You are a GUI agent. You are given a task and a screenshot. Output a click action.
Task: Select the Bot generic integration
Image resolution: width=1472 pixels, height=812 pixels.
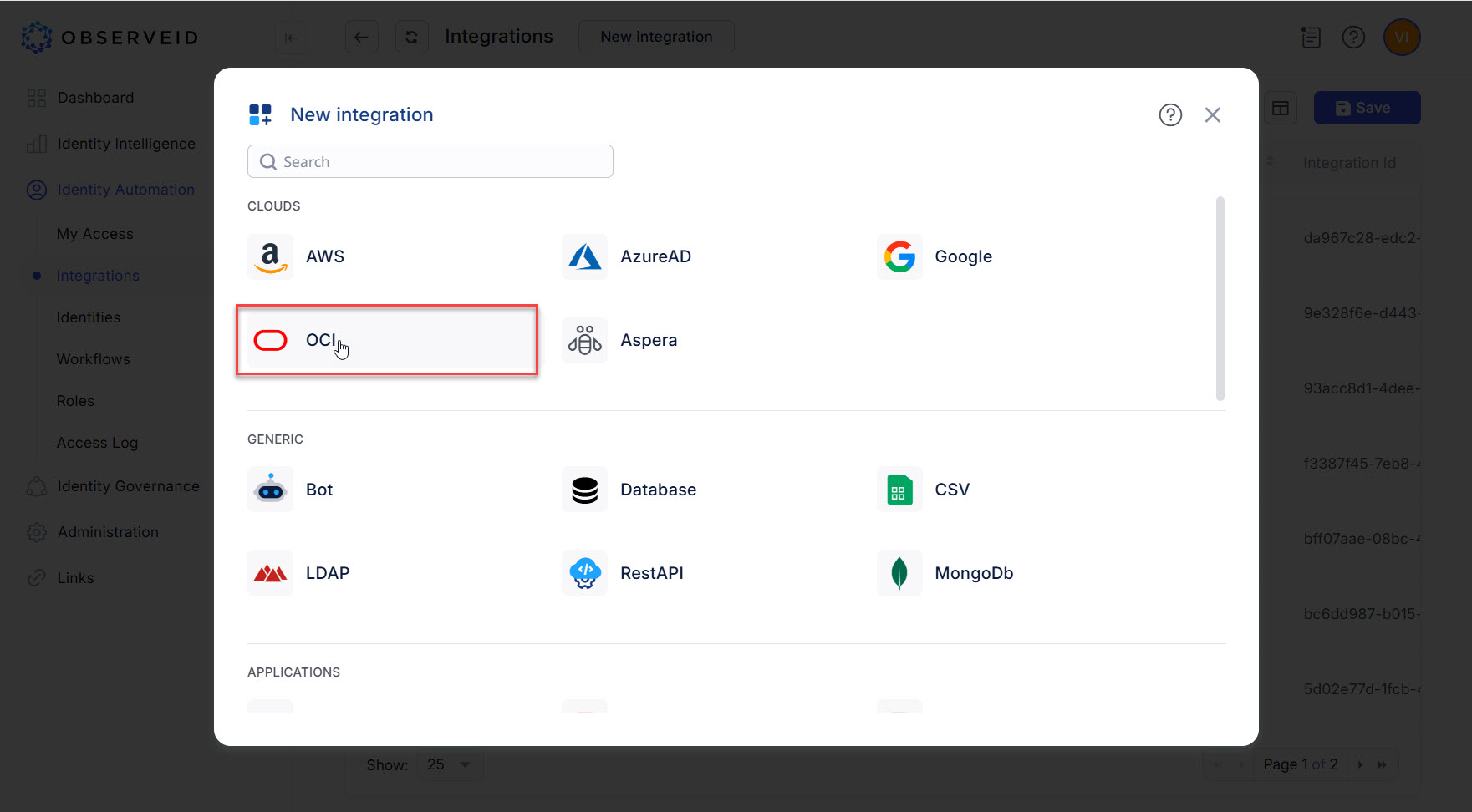(318, 490)
